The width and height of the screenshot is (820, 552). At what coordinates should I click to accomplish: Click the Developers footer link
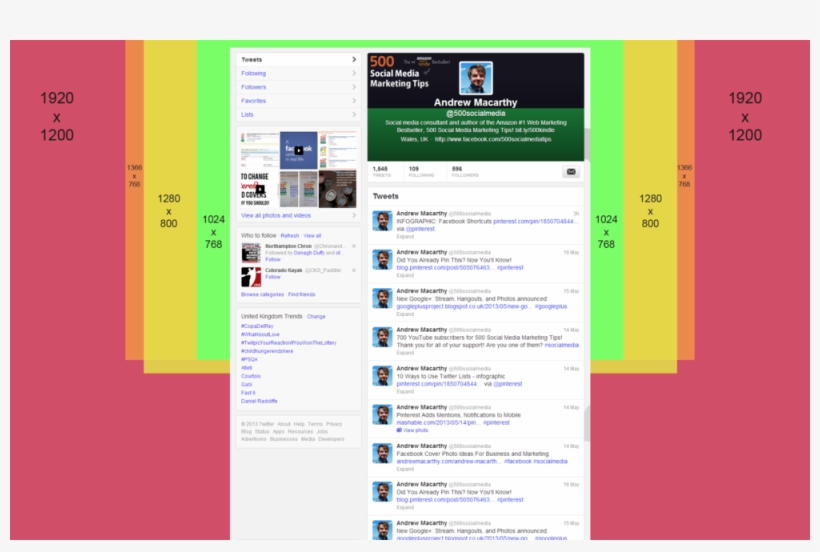pyautogui.click(x=331, y=439)
